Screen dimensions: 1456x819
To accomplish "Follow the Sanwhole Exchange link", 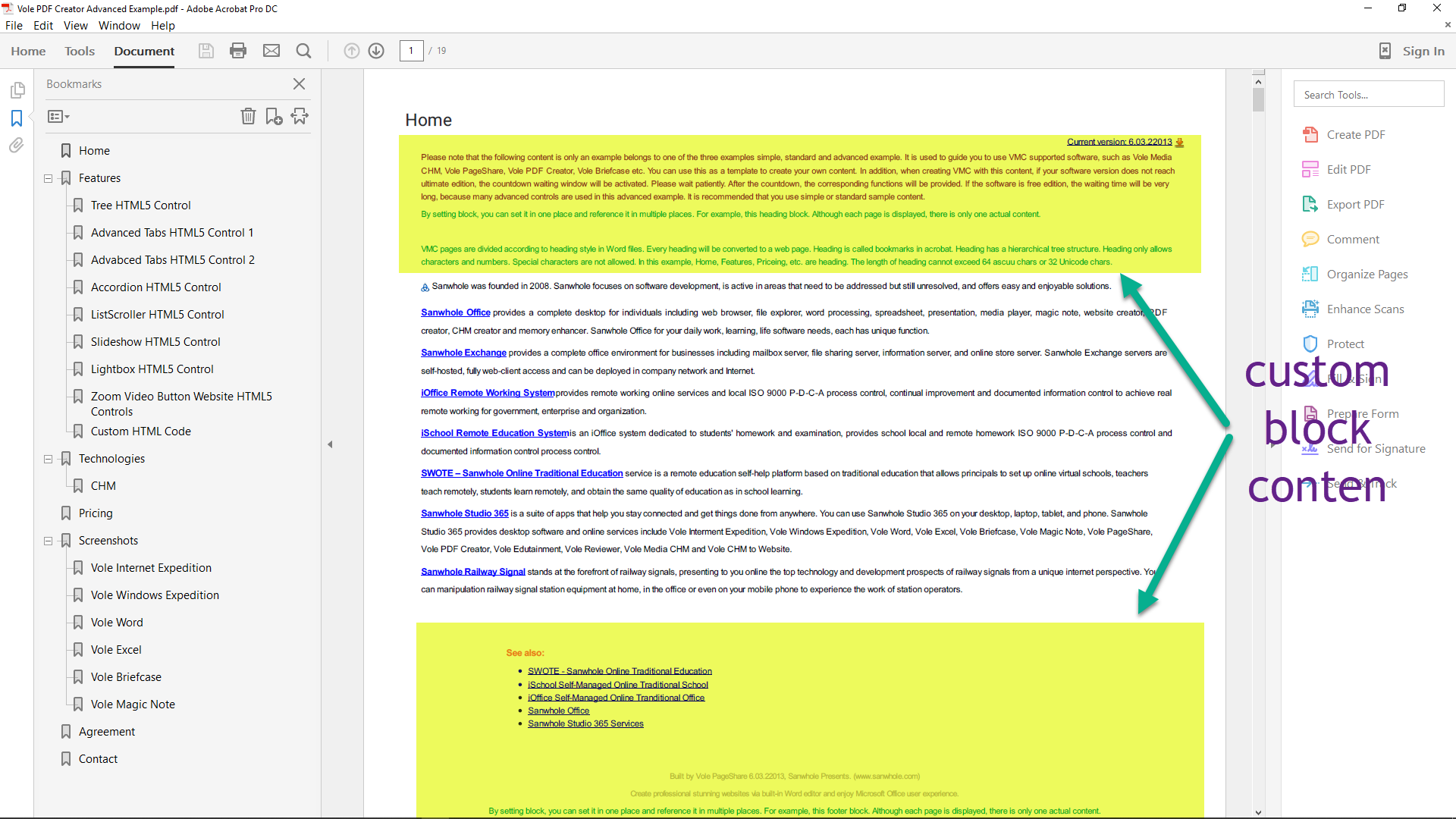I will 463,353.
